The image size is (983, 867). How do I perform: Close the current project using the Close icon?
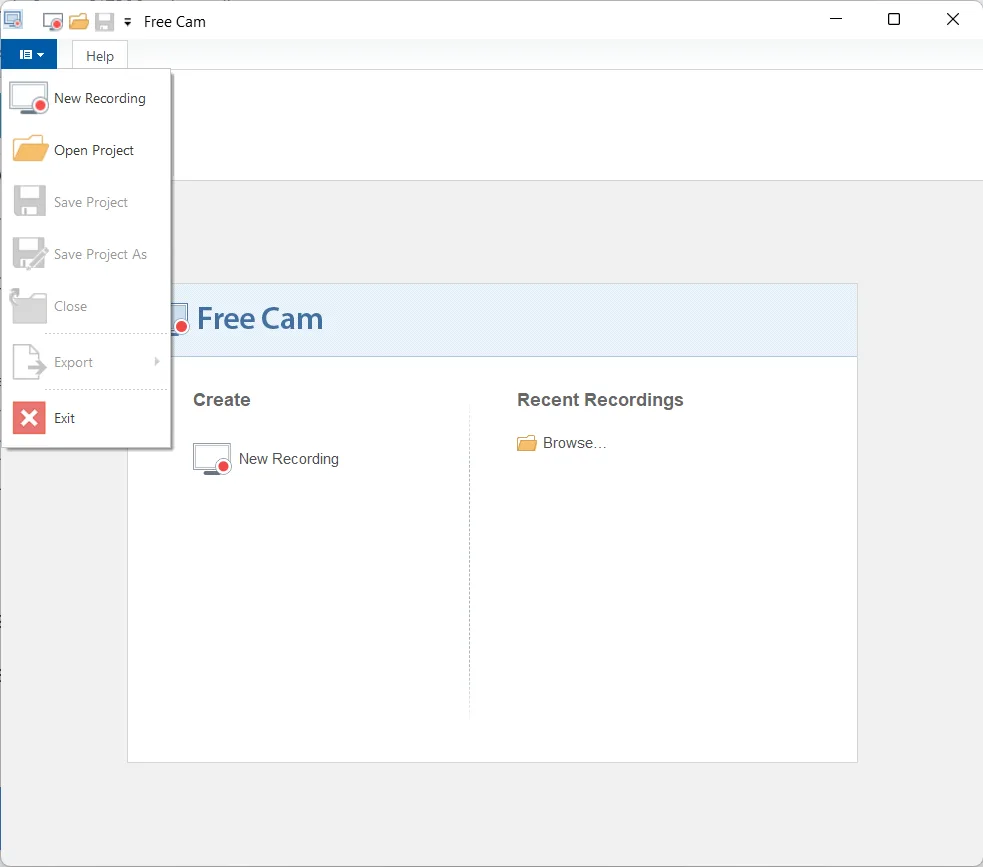(x=29, y=306)
